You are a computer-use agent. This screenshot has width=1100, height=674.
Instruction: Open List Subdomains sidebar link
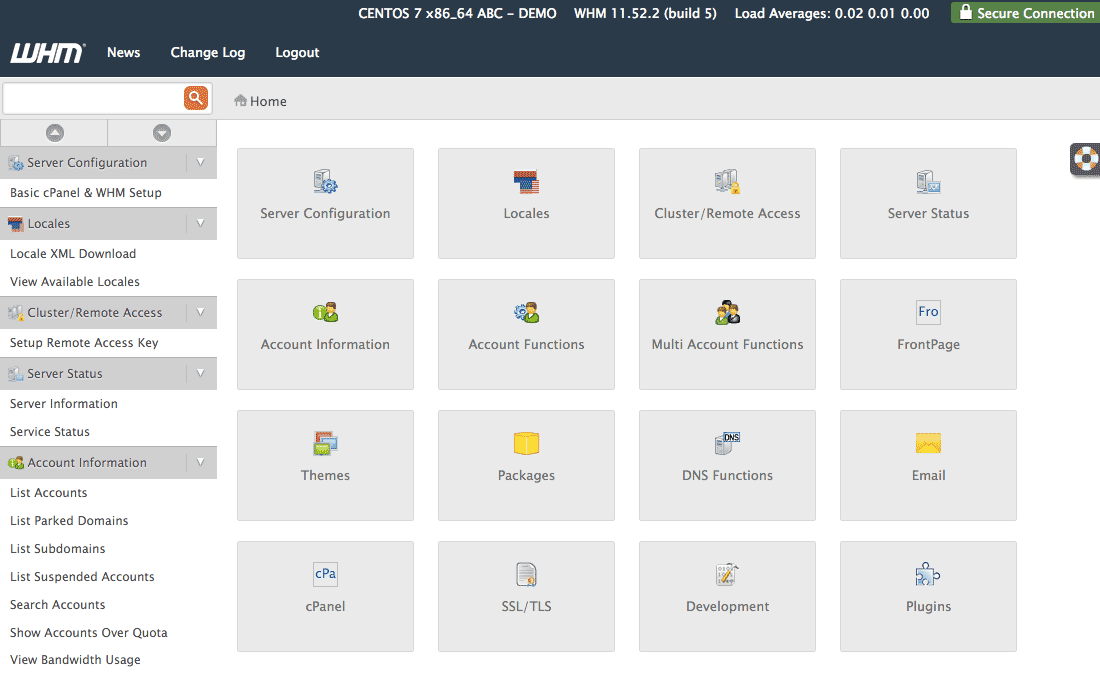(58, 549)
